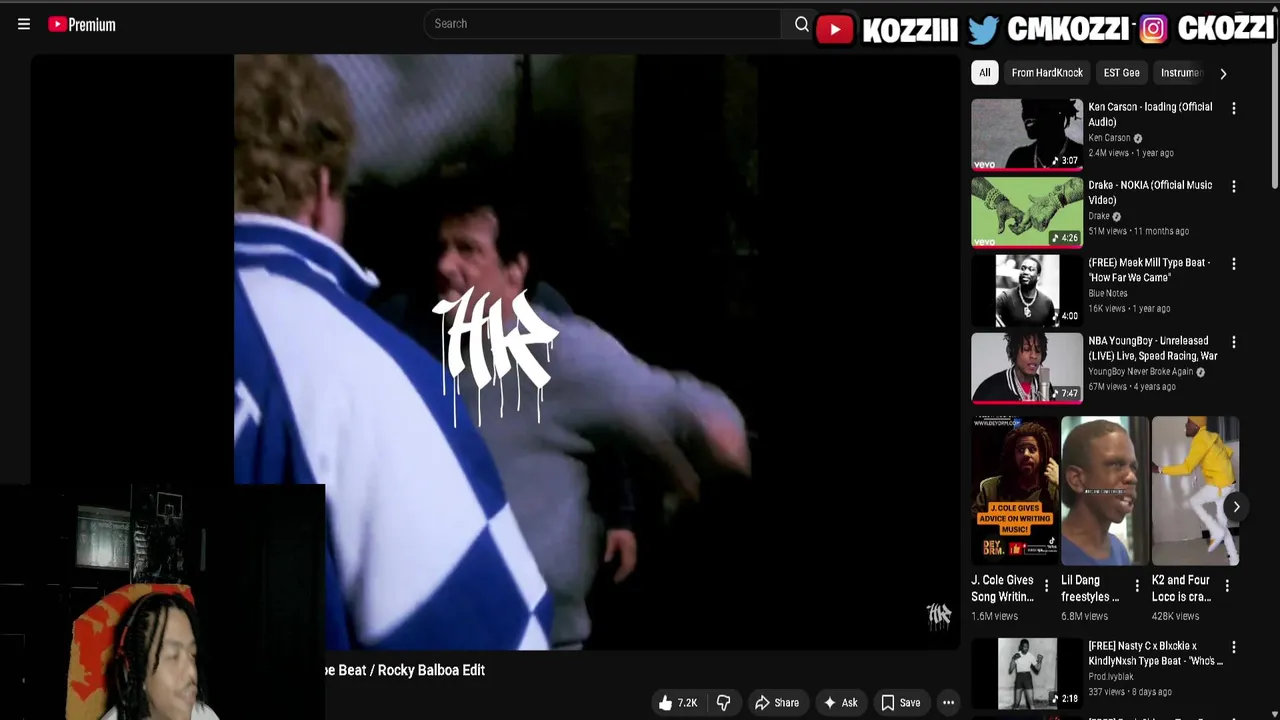This screenshot has height=720, width=1280.
Task: Open K2 and Four Loco short
Action: click(x=1195, y=491)
